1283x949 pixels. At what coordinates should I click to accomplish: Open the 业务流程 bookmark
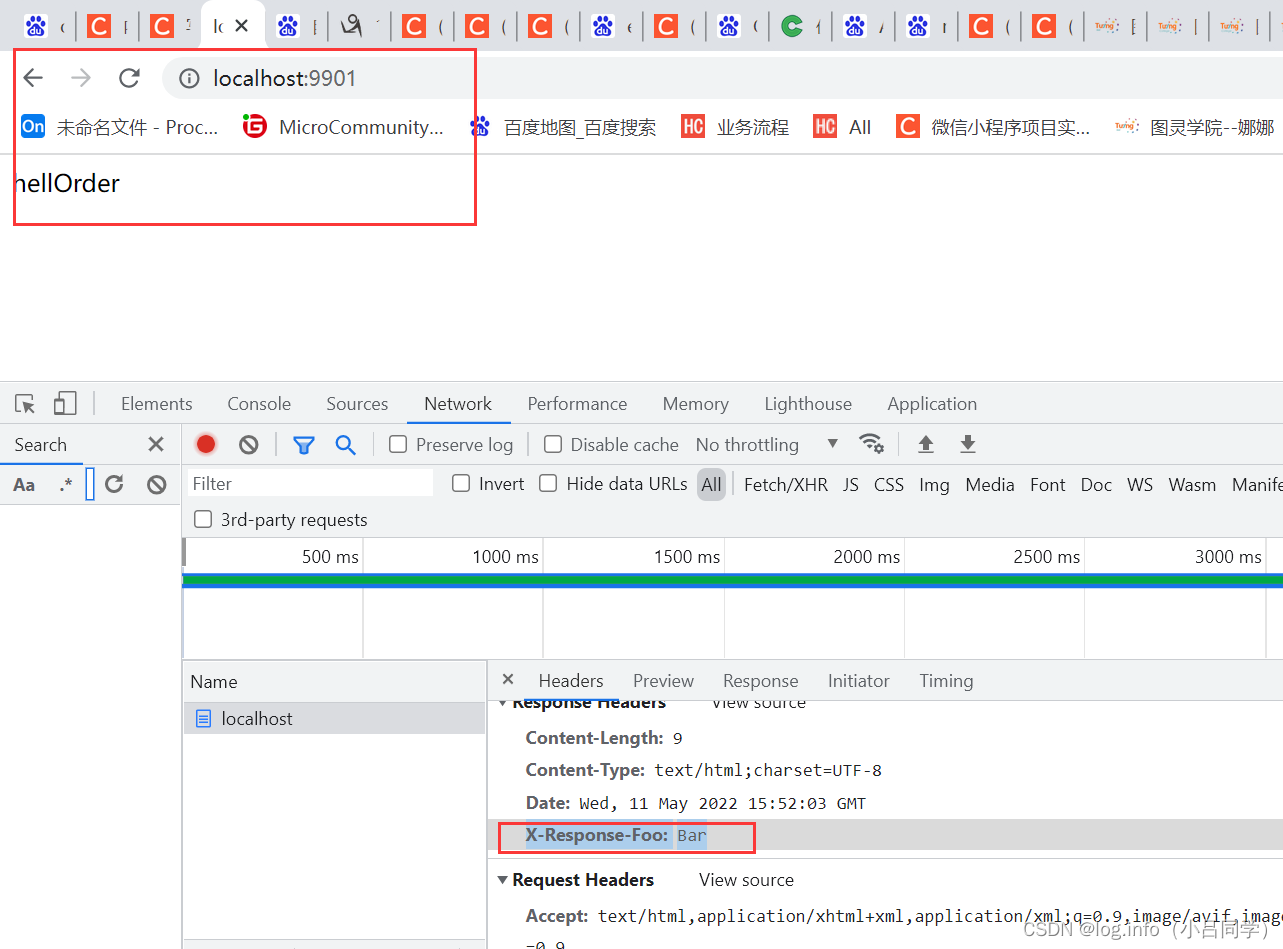tap(735, 127)
